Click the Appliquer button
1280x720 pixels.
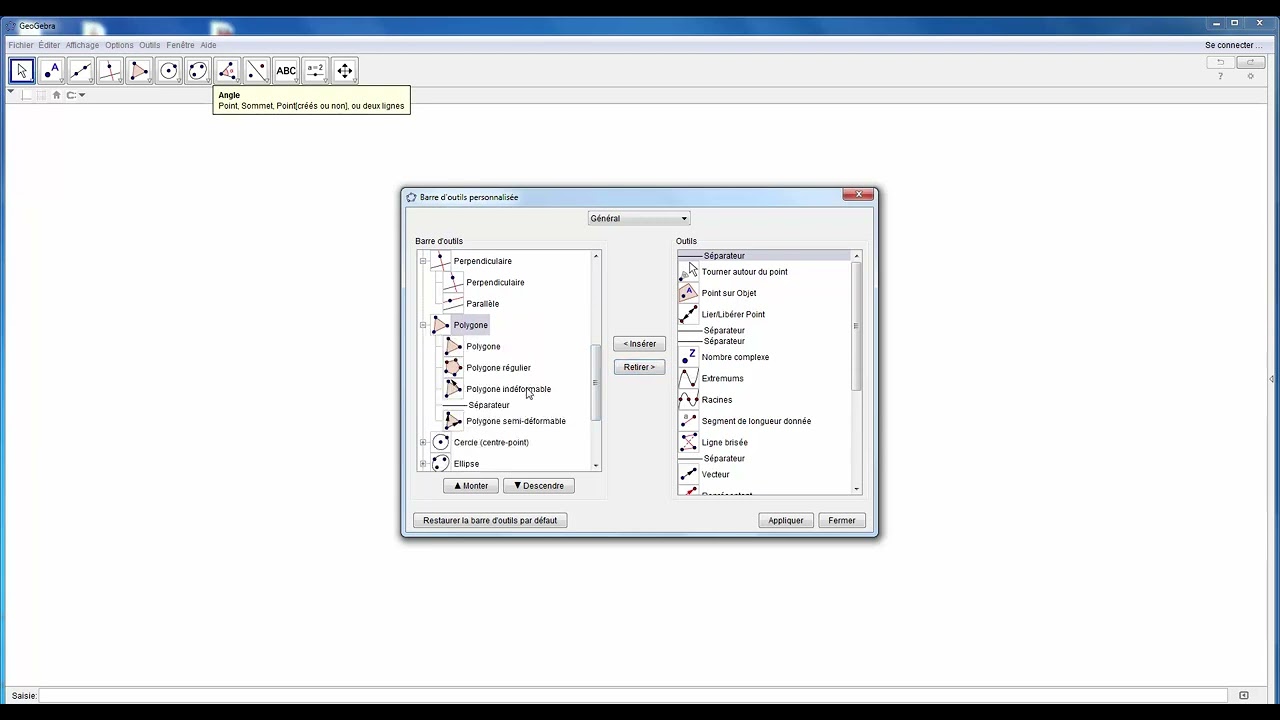(x=786, y=520)
